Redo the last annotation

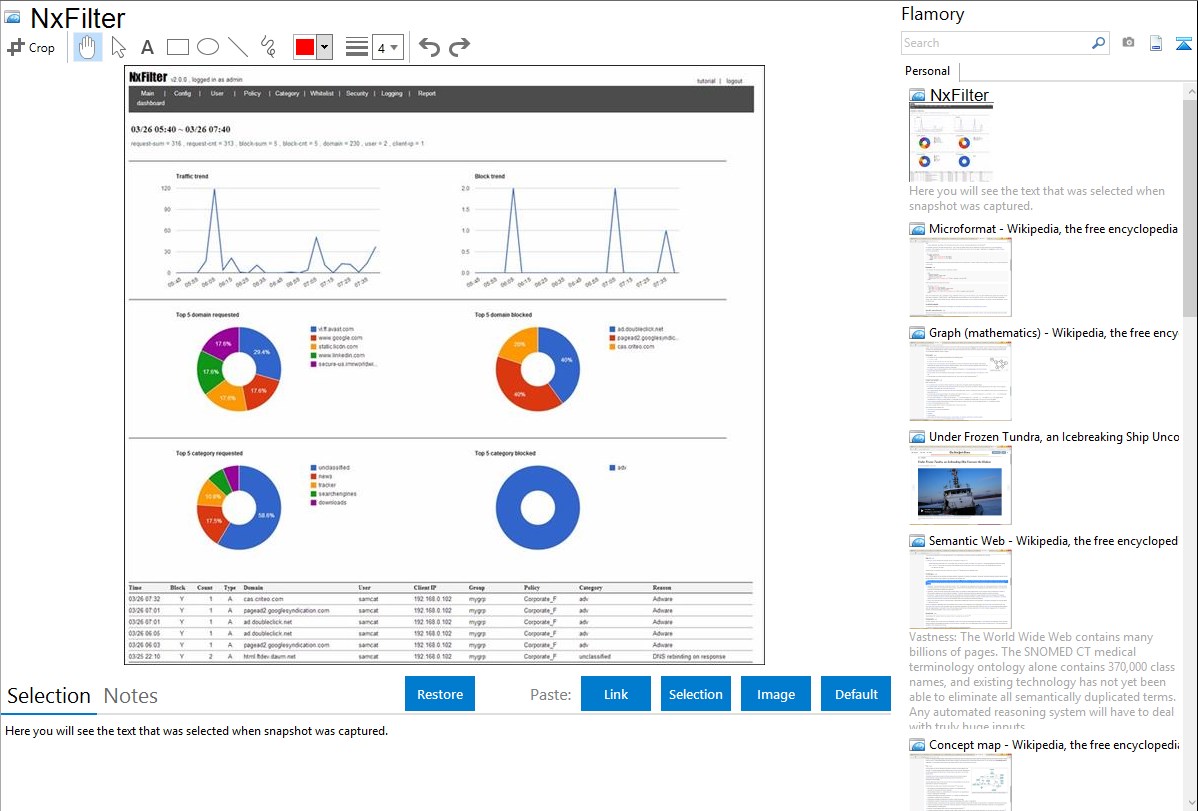coord(459,47)
